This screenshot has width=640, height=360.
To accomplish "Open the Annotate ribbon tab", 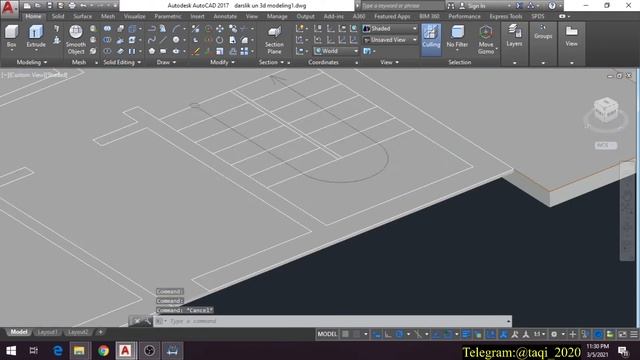I will tap(225, 16).
